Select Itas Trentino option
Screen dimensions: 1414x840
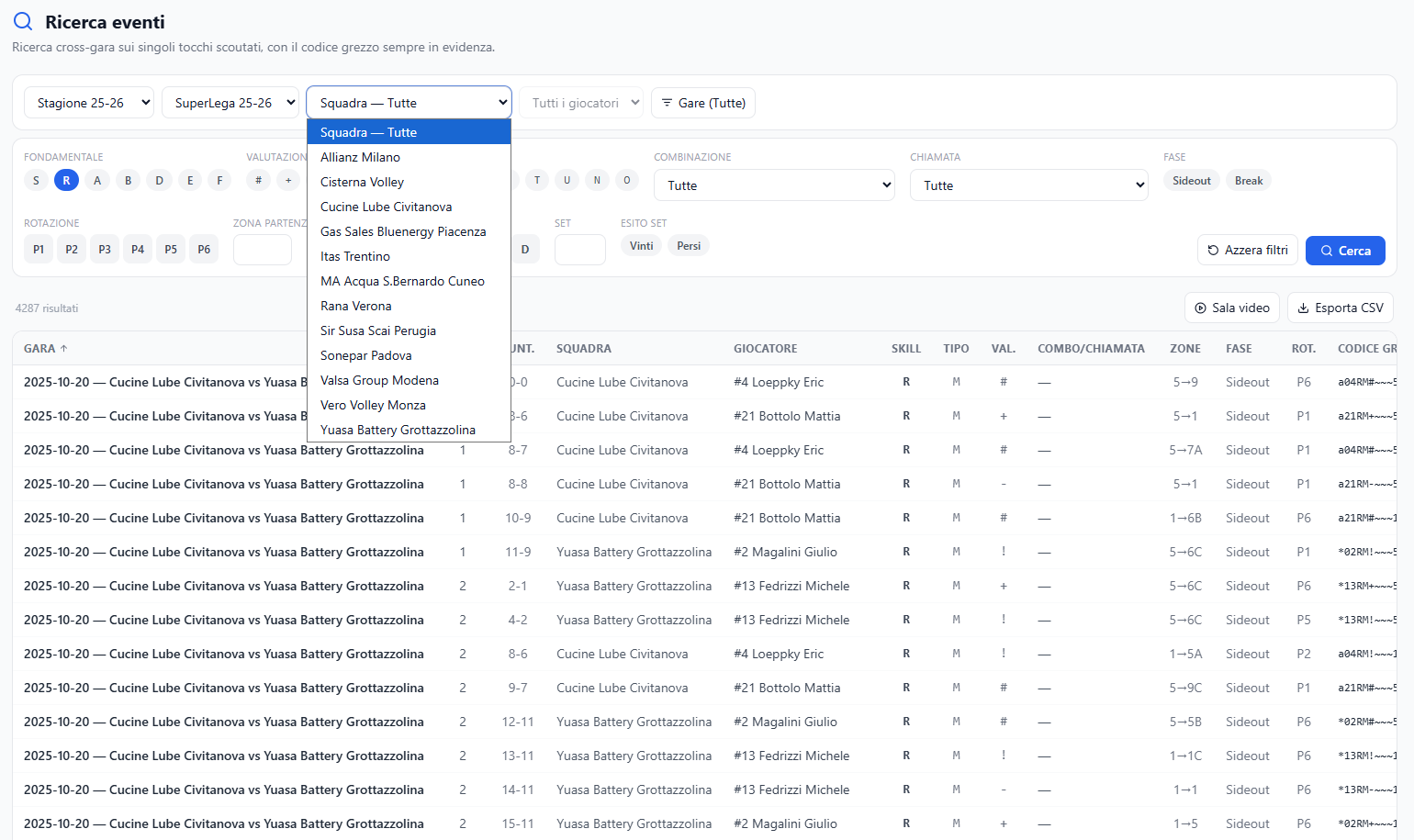[409, 256]
